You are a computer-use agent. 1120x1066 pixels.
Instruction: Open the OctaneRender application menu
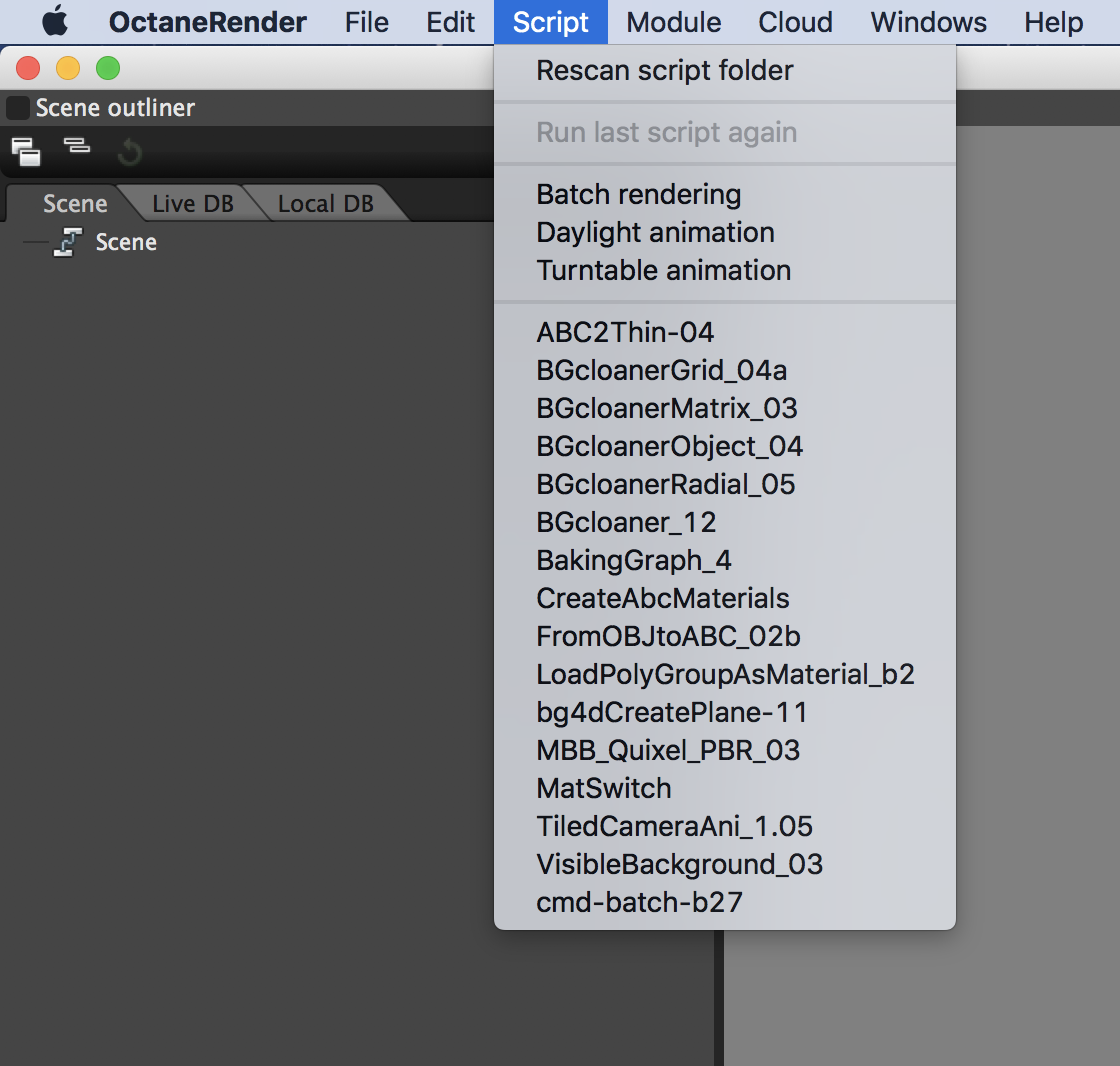tap(207, 22)
